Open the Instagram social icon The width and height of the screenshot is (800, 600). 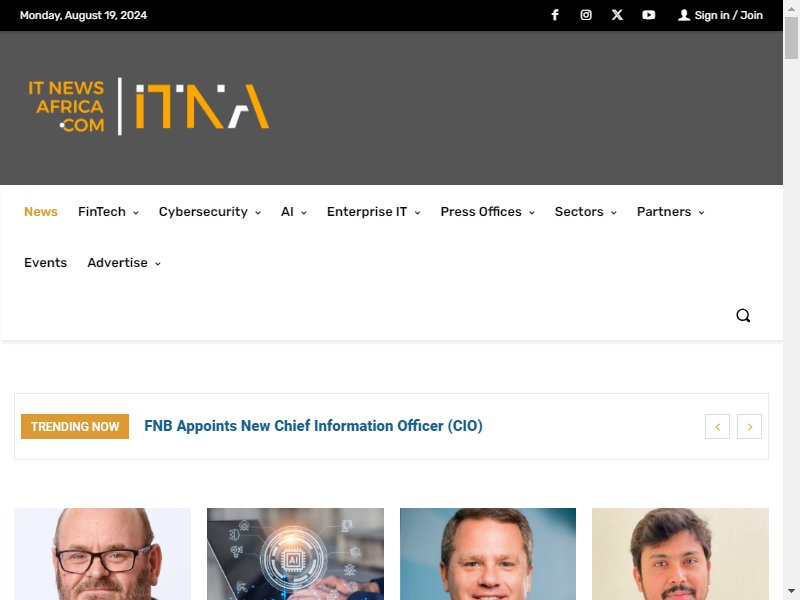[586, 15]
